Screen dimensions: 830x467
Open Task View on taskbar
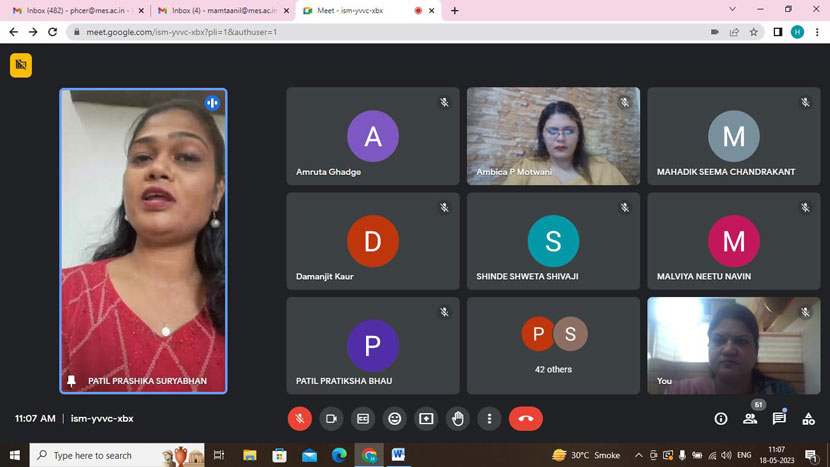219,455
